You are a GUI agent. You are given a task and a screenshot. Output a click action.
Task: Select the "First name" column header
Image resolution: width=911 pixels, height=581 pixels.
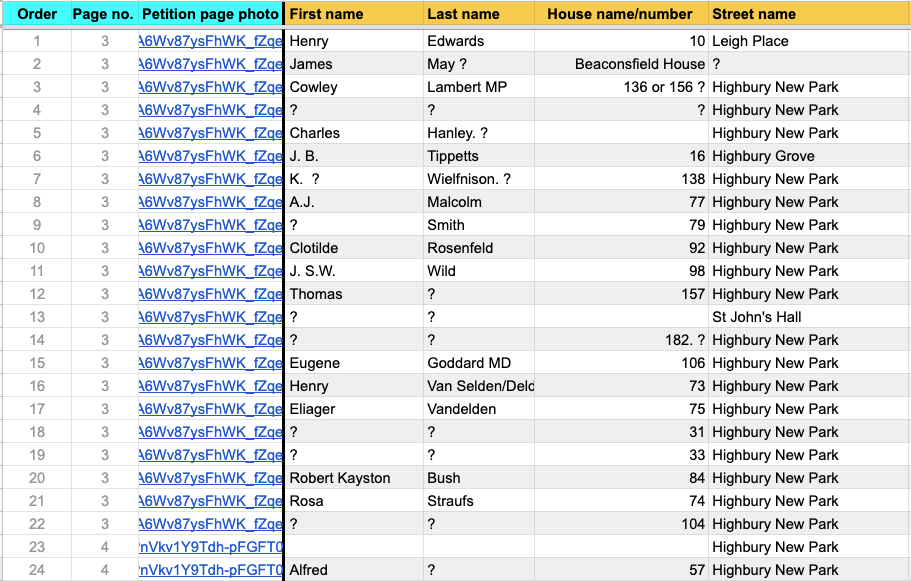pyautogui.click(x=326, y=14)
